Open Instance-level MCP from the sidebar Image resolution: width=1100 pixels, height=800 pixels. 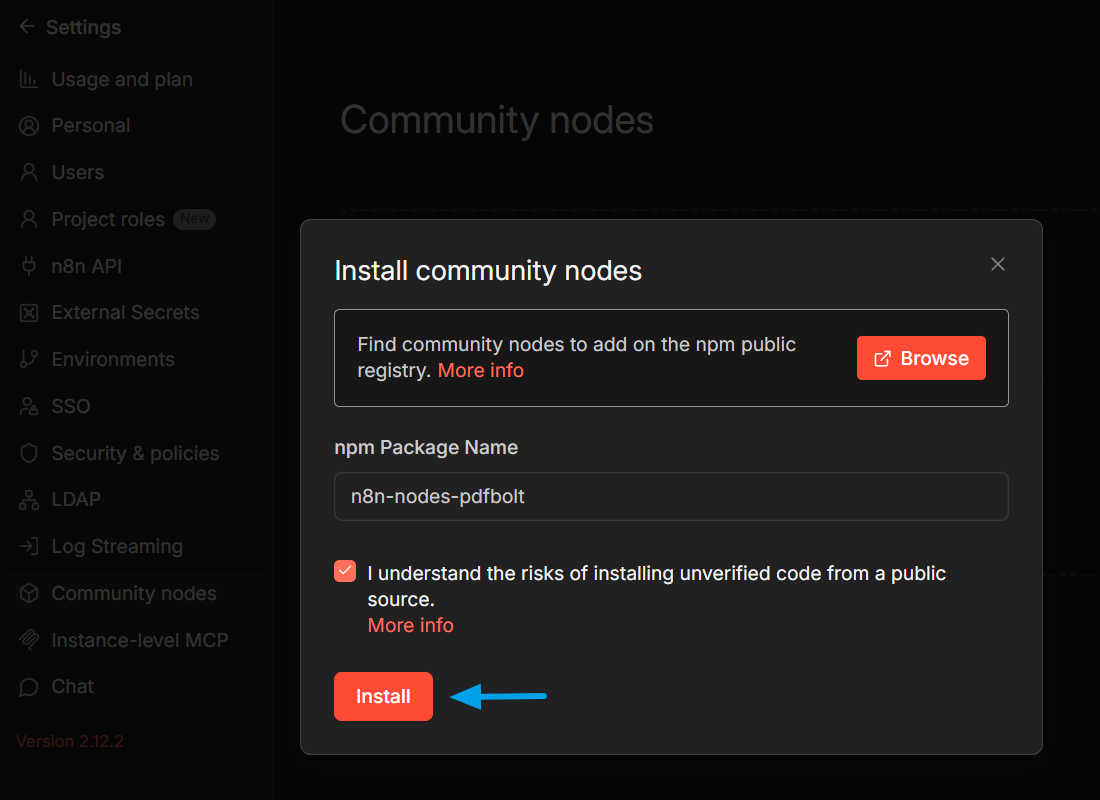pyautogui.click(x=140, y=640)
